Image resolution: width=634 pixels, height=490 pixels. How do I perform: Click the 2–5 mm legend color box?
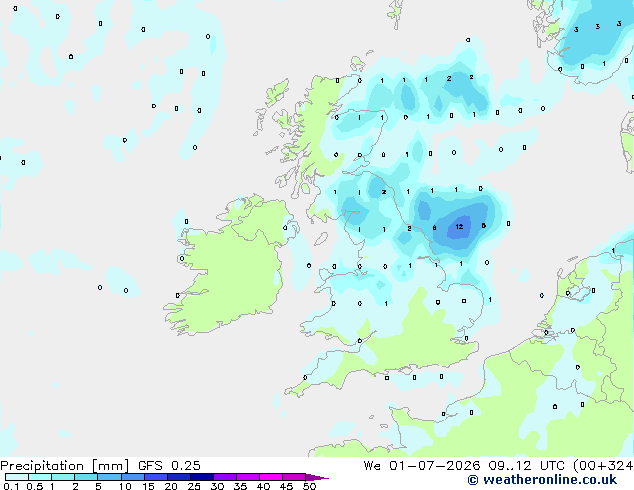pos(86,477)
